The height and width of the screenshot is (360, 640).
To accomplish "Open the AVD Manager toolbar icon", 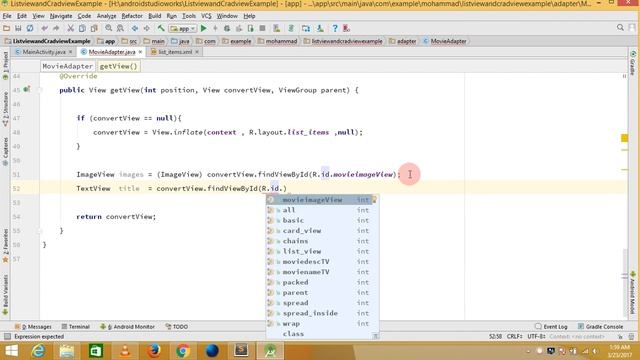I will (x=277, y=28).
